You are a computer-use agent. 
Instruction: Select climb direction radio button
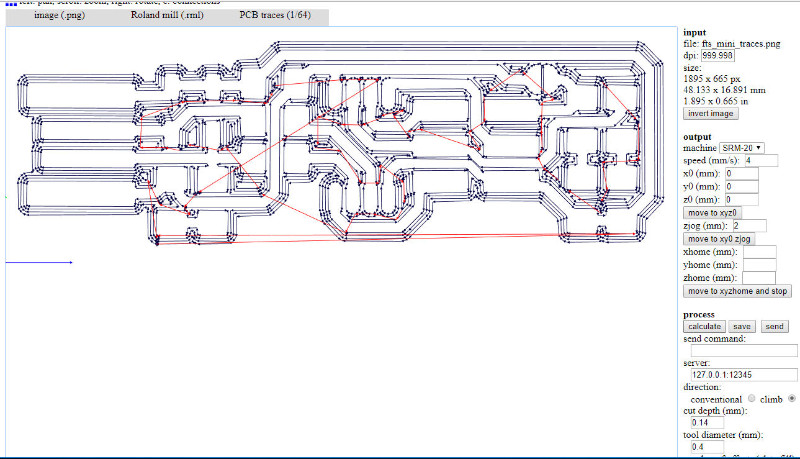click(x=792, y=398)
